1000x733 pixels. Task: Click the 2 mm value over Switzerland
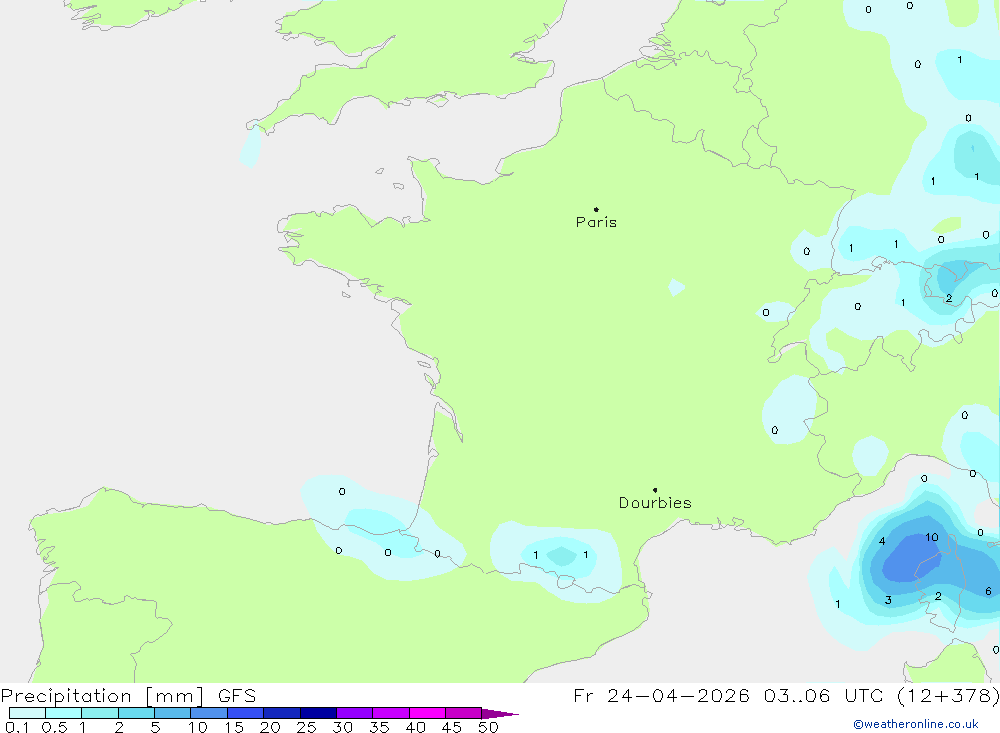click(x=949, y=298)
